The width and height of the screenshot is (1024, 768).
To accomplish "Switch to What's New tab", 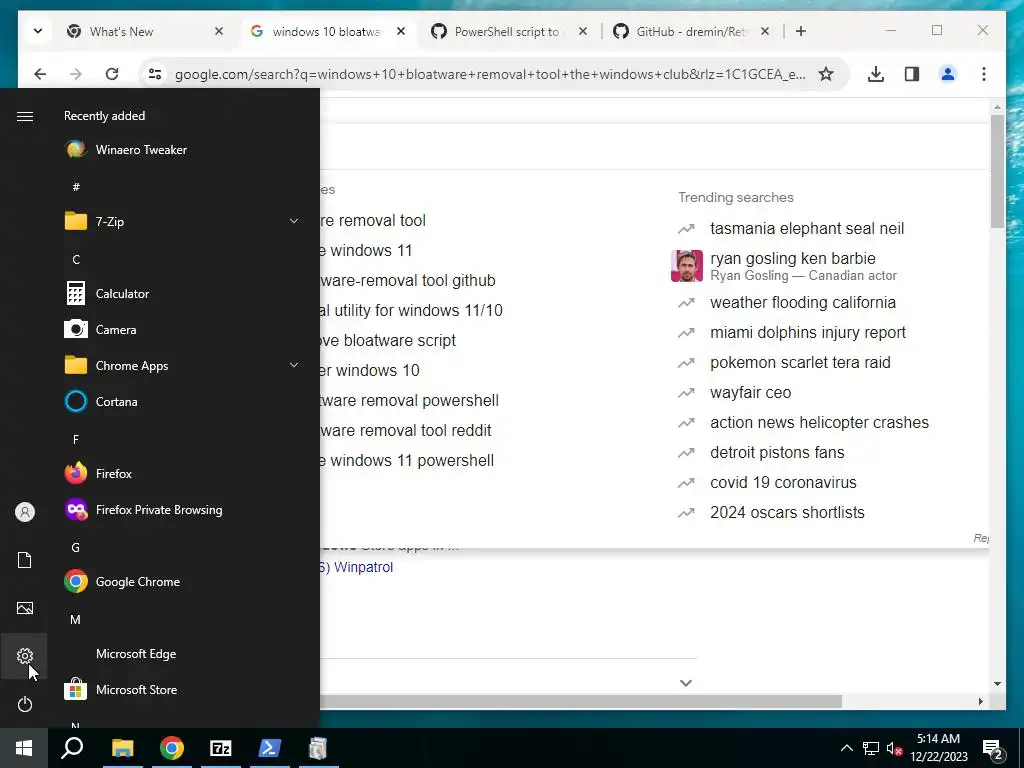I will click(144, 31).
